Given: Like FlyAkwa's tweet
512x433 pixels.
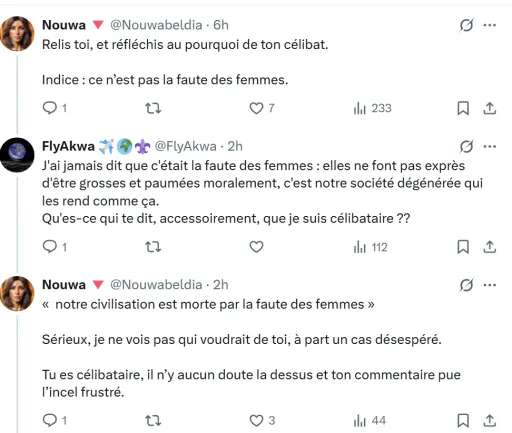Looking at the screenshot, I should (256, 247).
